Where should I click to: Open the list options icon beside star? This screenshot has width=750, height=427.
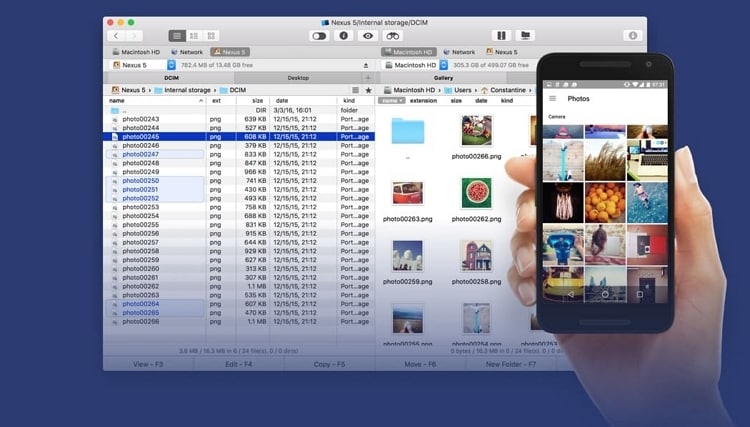click(x=355, y=90)
